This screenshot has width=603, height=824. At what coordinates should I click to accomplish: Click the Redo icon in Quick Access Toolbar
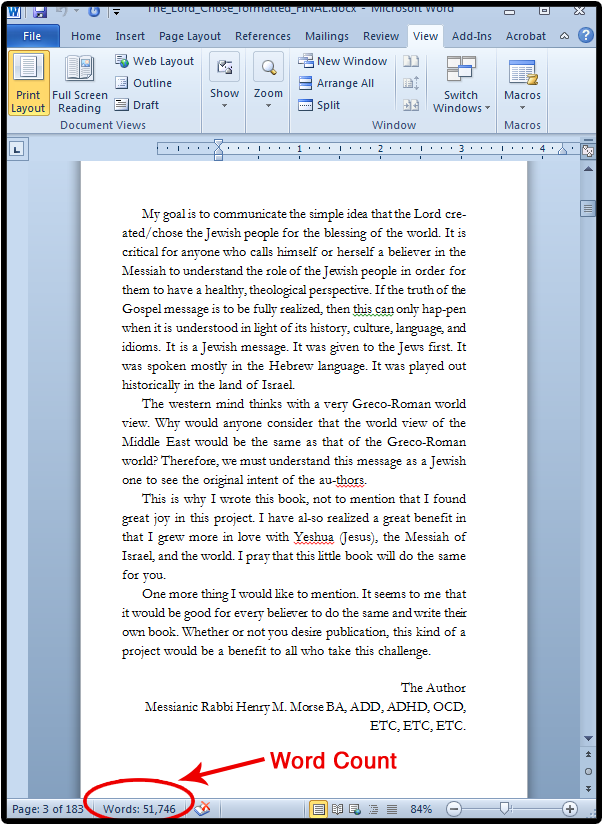[94, 10]
